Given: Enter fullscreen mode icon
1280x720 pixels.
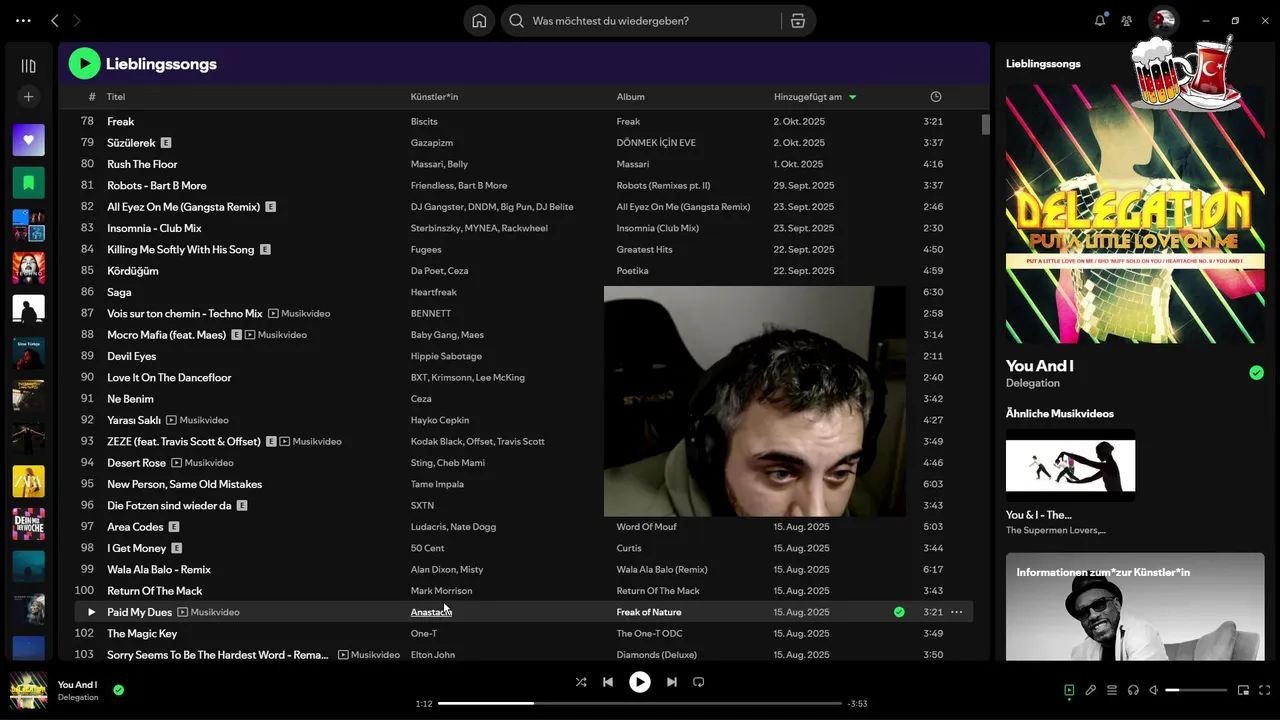Looking at the screenshot, I should pyautogui.click(x=1265, y=690).
